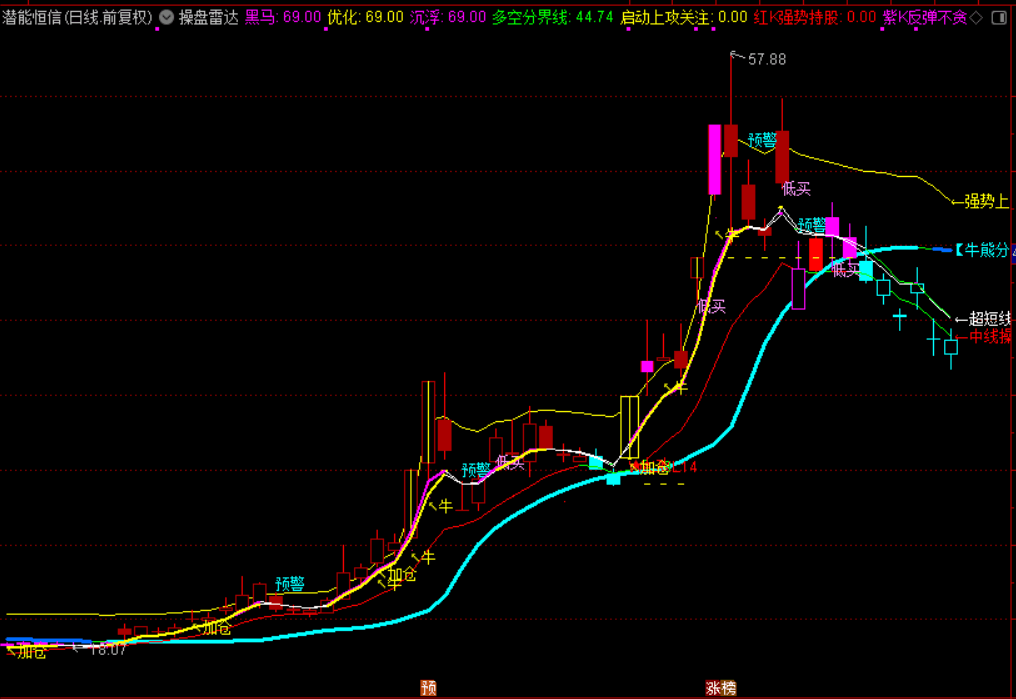Click the 红K强势持股 indicator label
Screen dimensions: 1016x699
click(815, 17)
